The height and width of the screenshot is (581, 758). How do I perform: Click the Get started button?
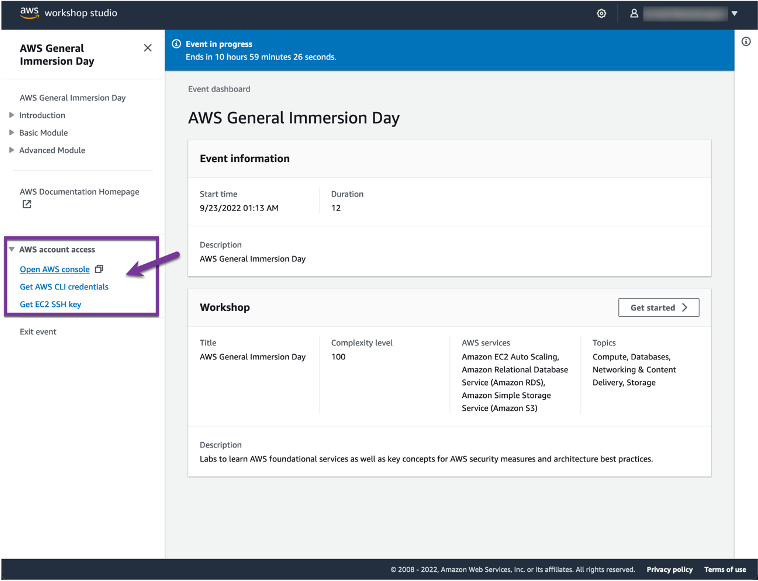(658, 307)
